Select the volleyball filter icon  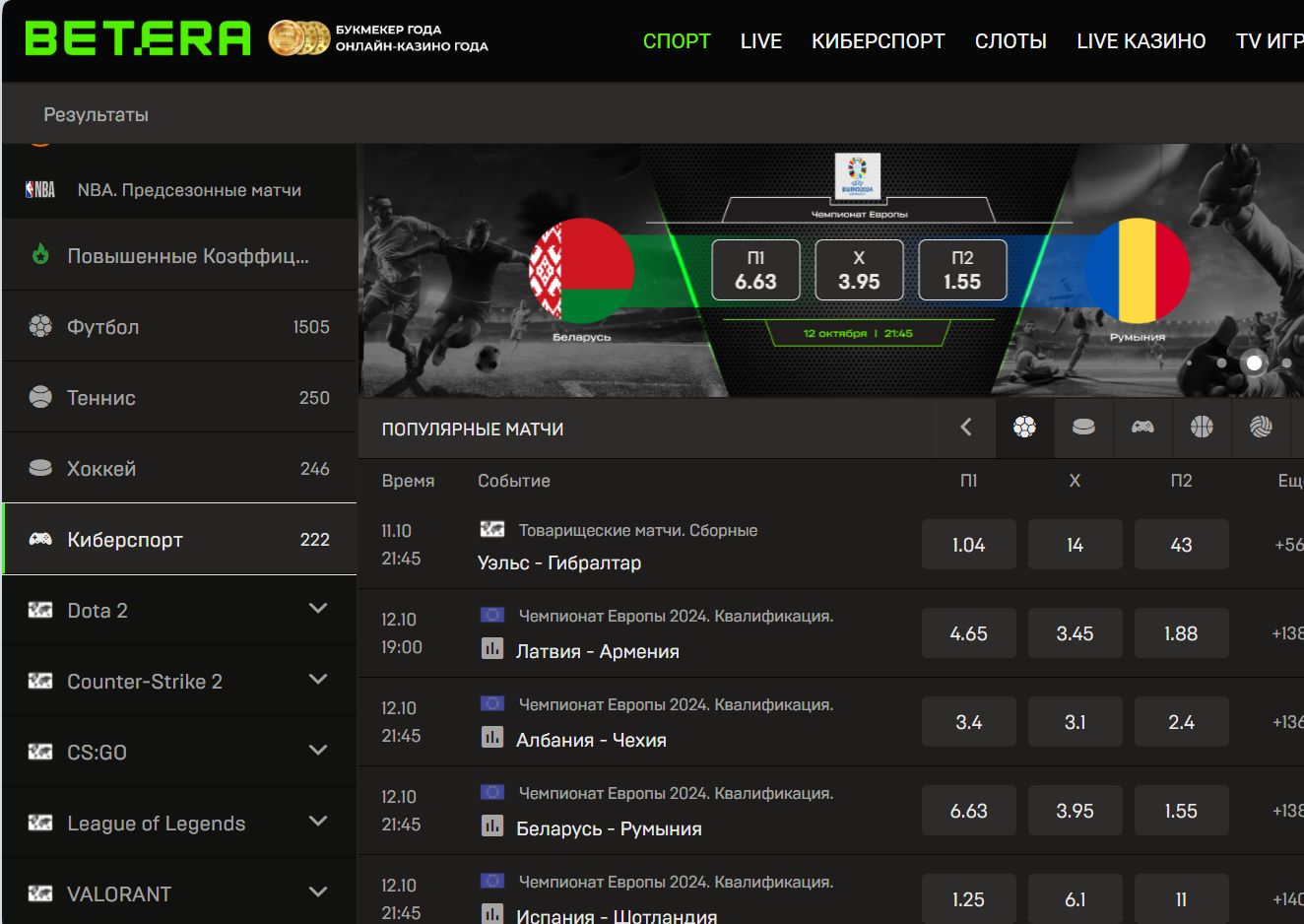click(1261, 427)
